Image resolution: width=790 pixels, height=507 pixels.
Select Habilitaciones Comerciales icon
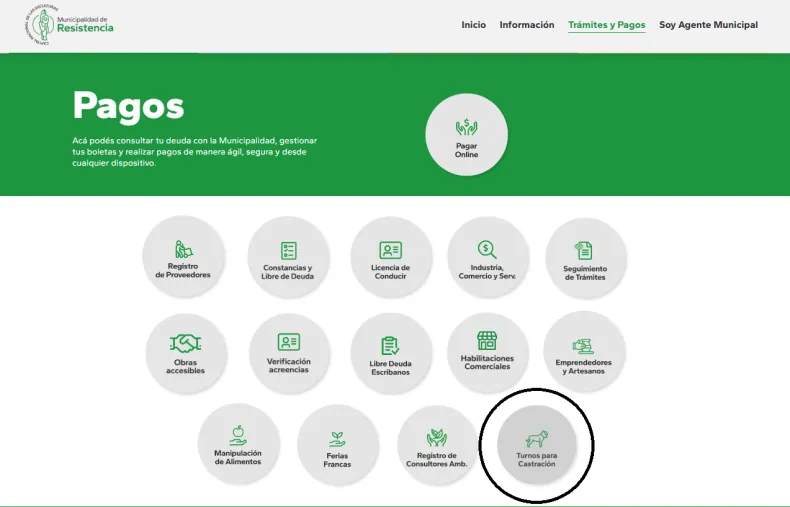tap(487, 353)
